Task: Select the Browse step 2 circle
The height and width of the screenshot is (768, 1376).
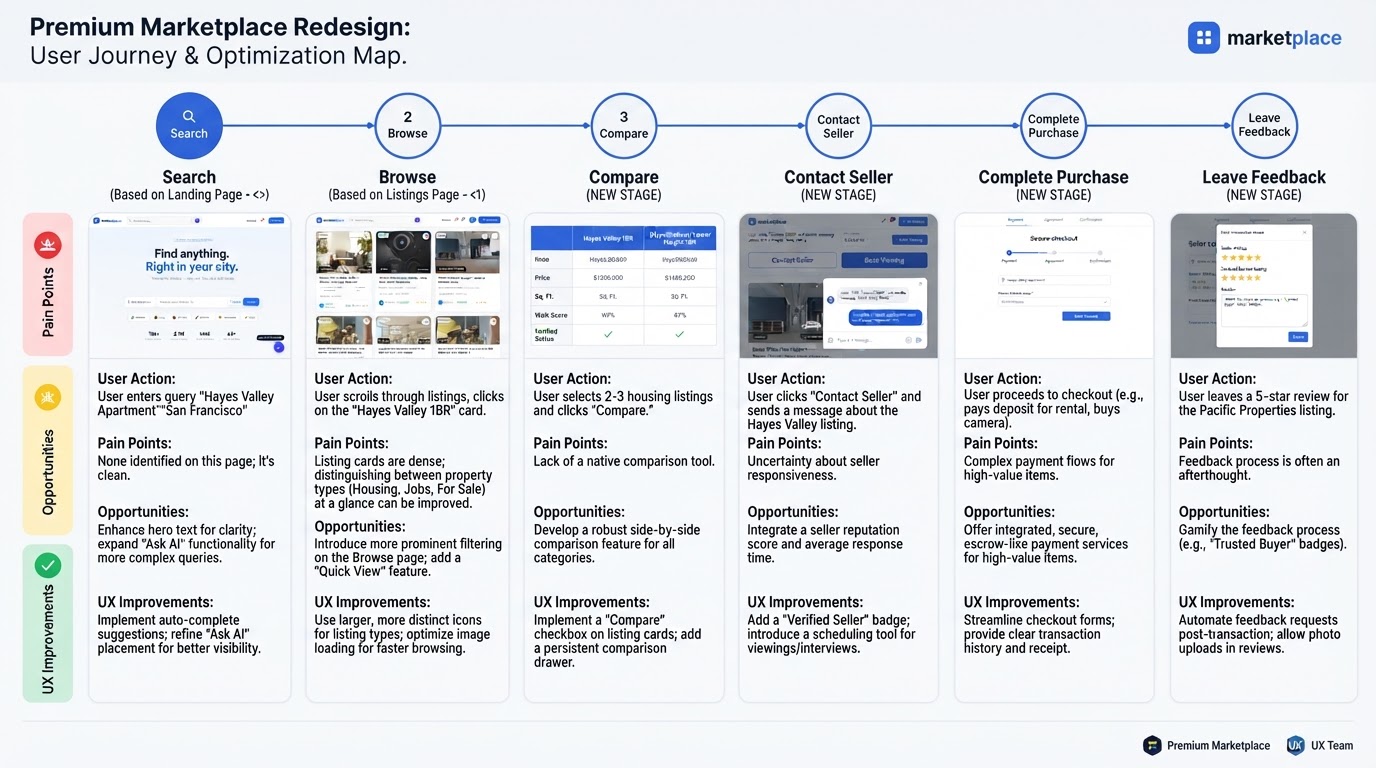Action: [408, 125]
